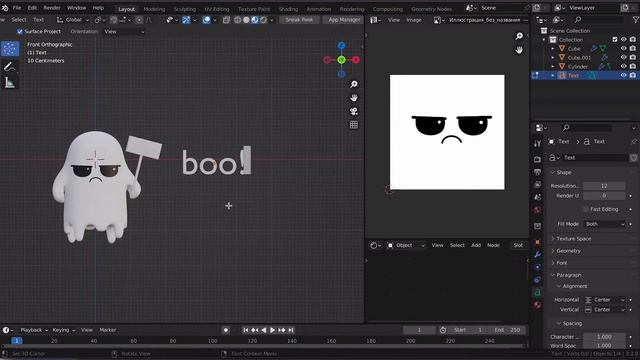
Task: Click the pan hand icon in image editor
Action: click(x=519, y=50)
